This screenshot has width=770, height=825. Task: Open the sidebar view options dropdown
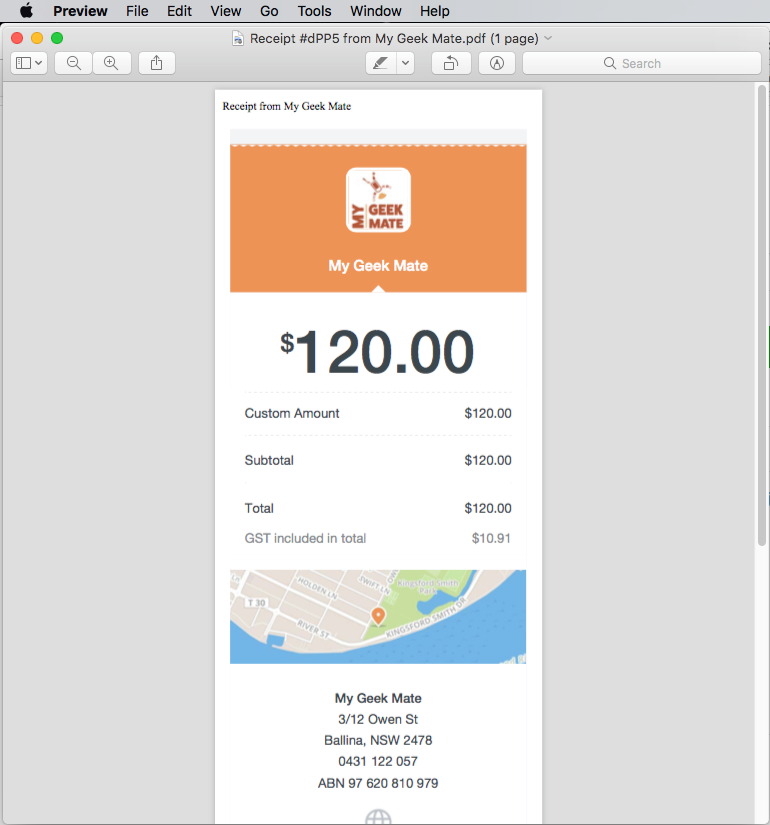29,63
